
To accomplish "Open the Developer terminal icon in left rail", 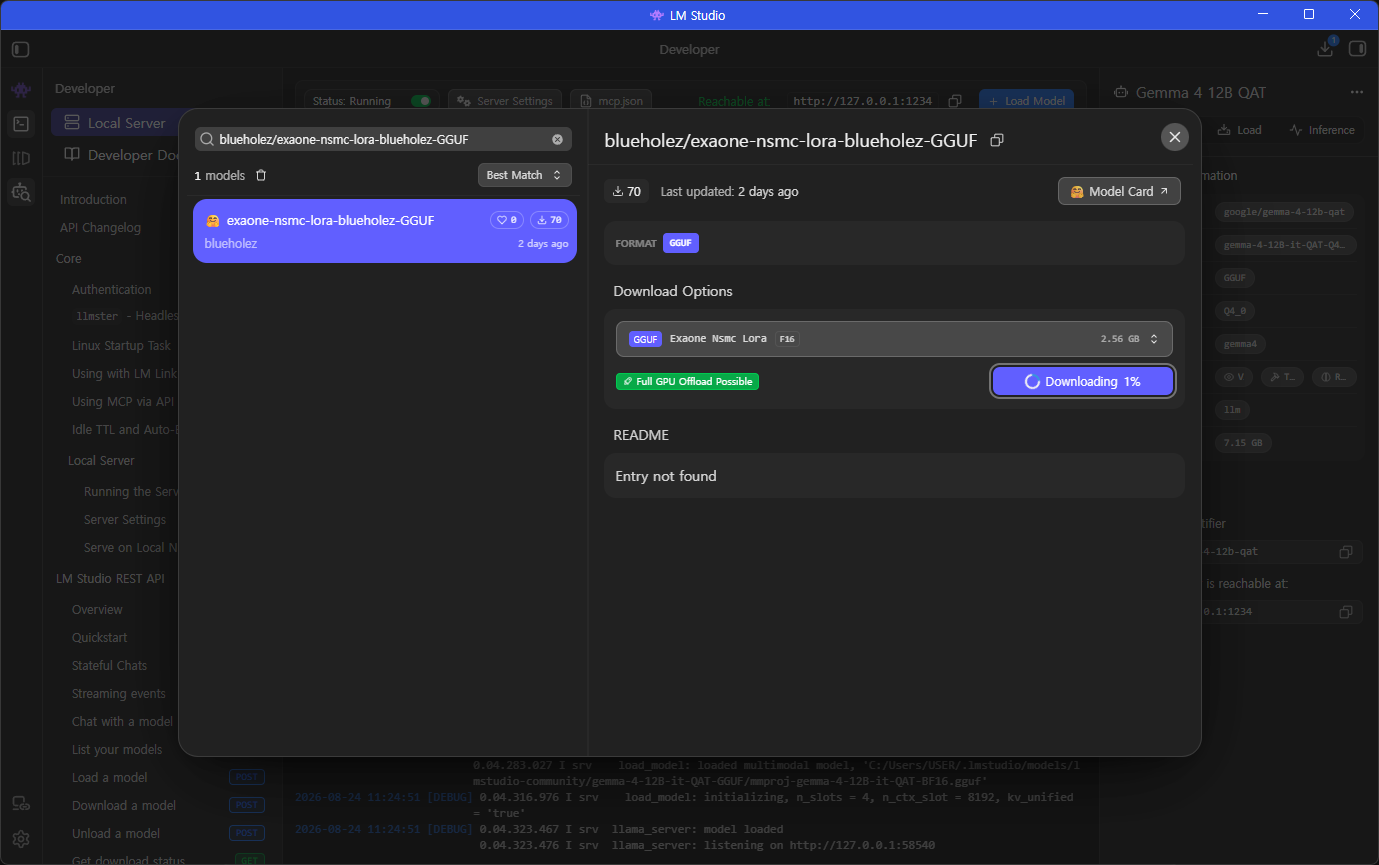I will point(21,124).
